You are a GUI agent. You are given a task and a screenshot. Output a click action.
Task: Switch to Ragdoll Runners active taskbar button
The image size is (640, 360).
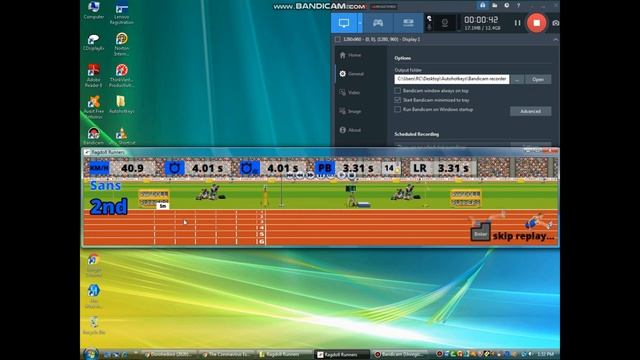point(342,354)
